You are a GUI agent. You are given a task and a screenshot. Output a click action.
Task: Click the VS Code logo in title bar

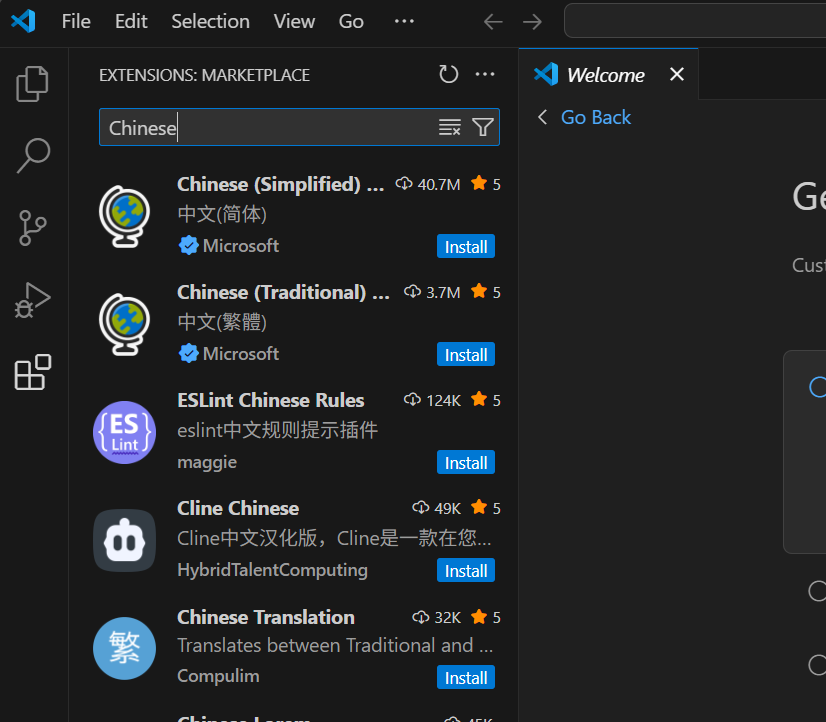(24, 22)
